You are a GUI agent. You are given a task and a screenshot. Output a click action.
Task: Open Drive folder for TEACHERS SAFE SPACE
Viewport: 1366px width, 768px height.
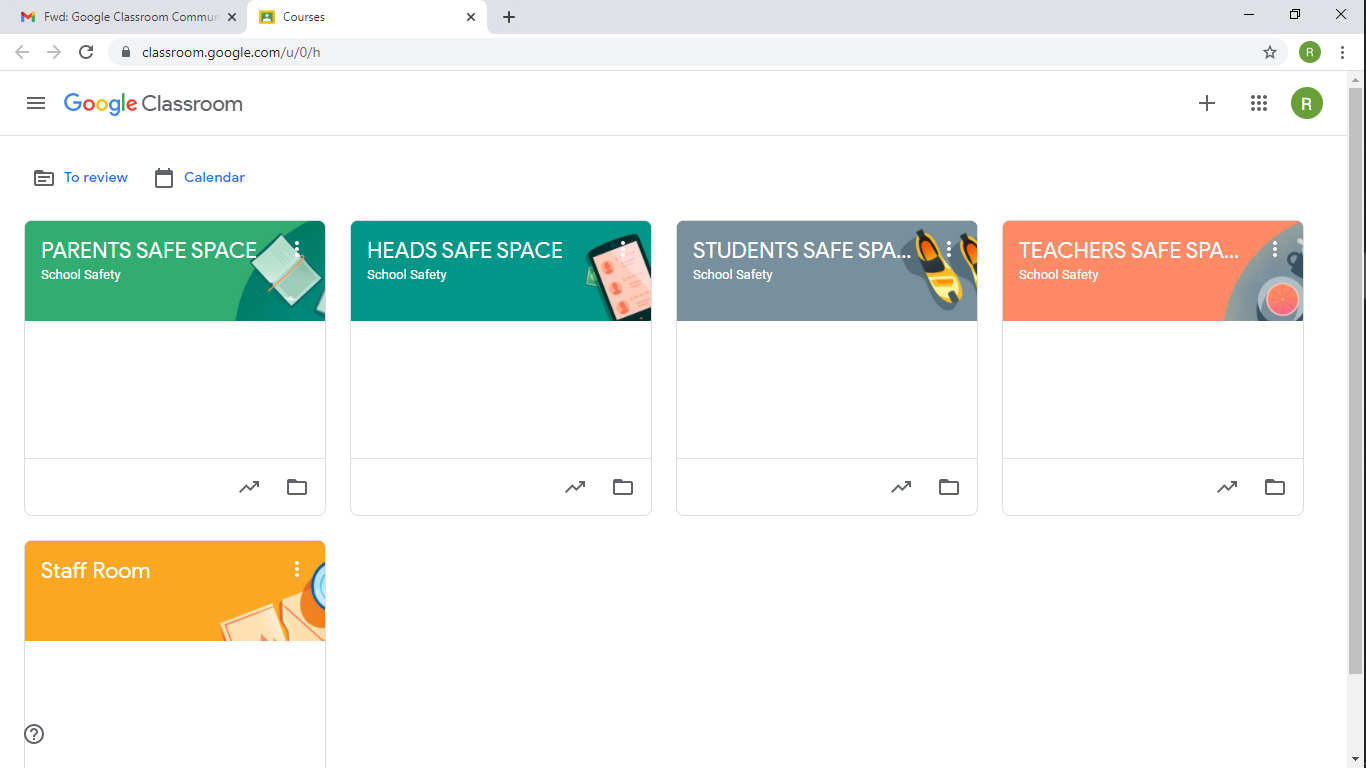click(1275, 487)
